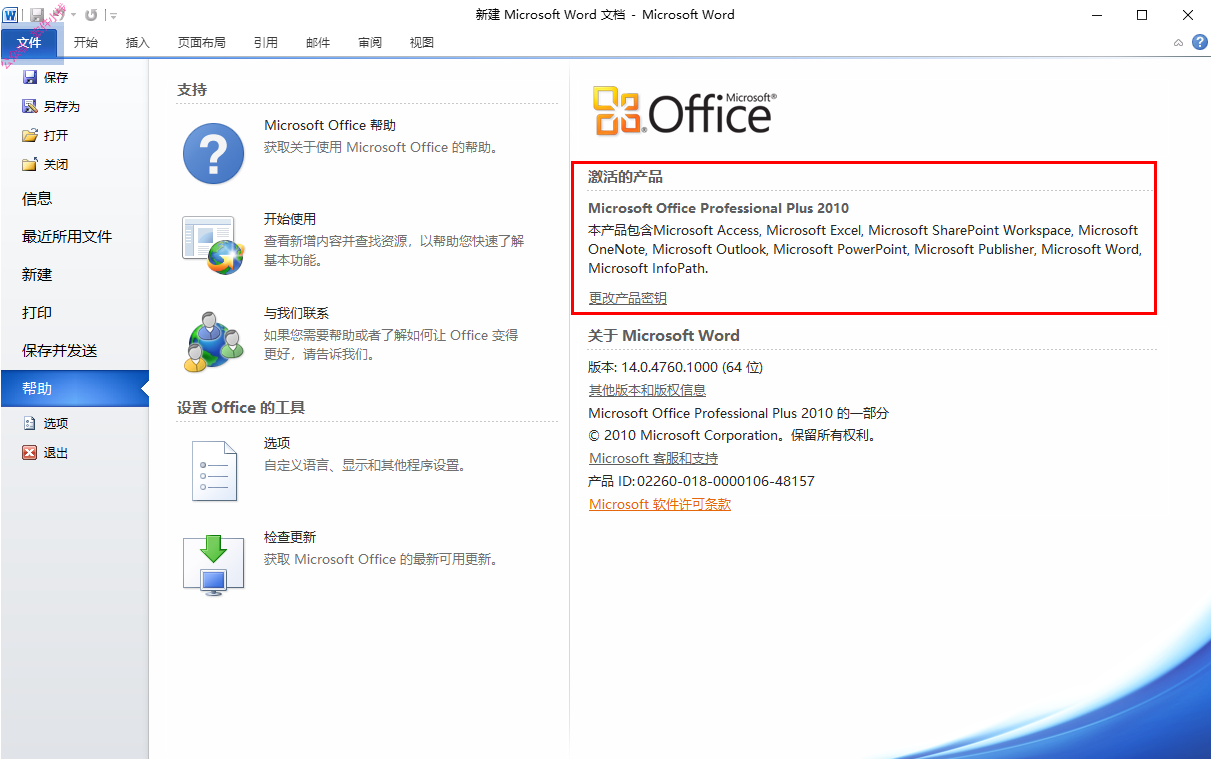Click 关闭 in the backstage sidebar
Image resolution: width=1212 pixels, height=760 pixels.
click(46, 164)
